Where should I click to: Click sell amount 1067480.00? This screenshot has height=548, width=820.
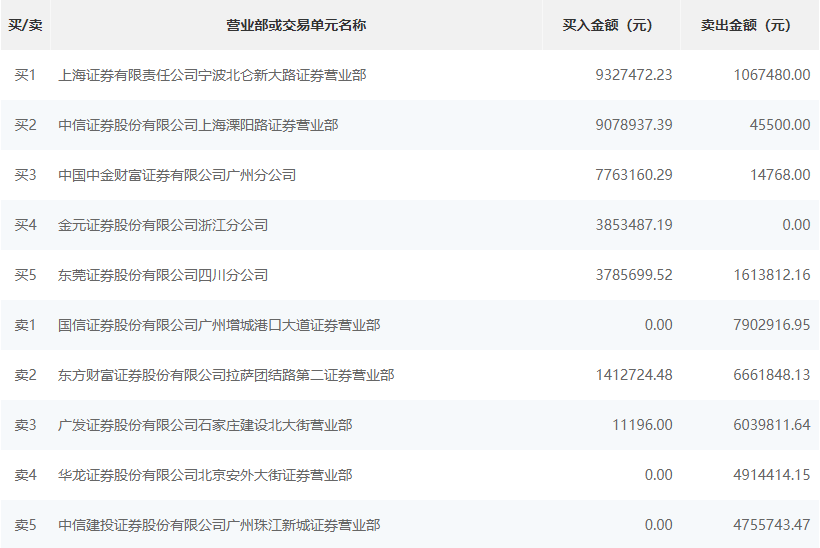click(x=772, y=75)
